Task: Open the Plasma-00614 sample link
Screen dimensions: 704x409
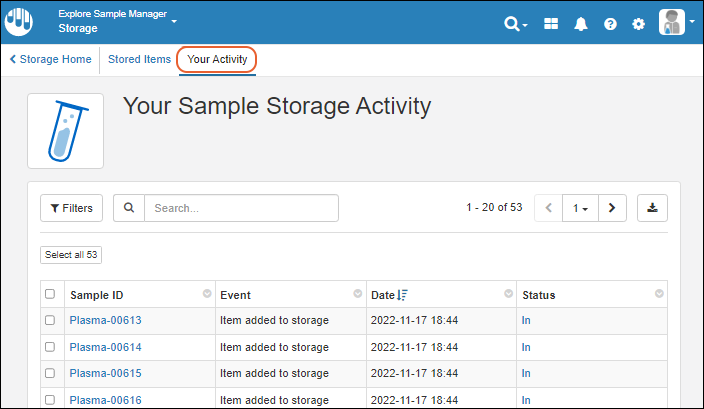Action: coord(105,347)
